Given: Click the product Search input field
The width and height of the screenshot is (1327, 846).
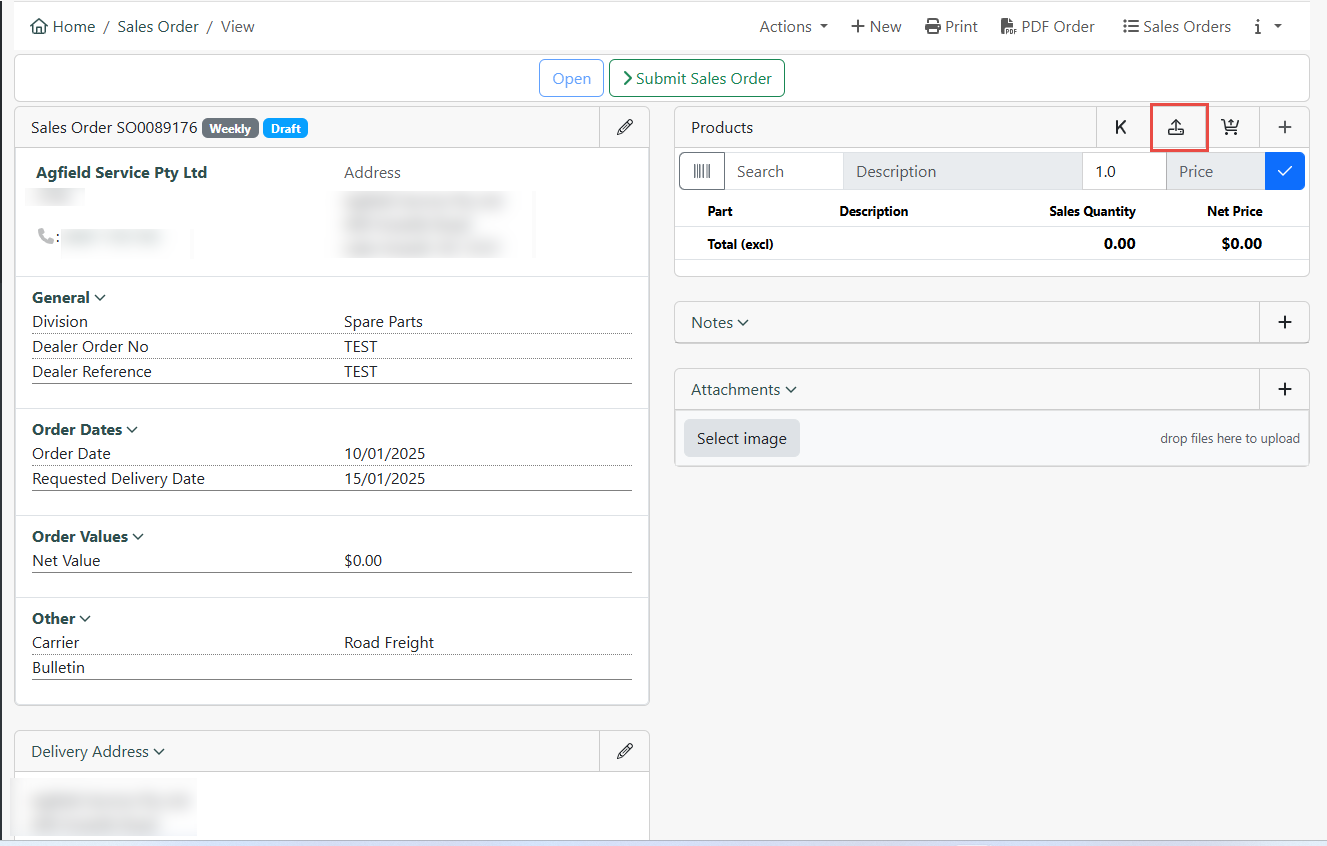Looking at the screenshot, I should (783, 171).
